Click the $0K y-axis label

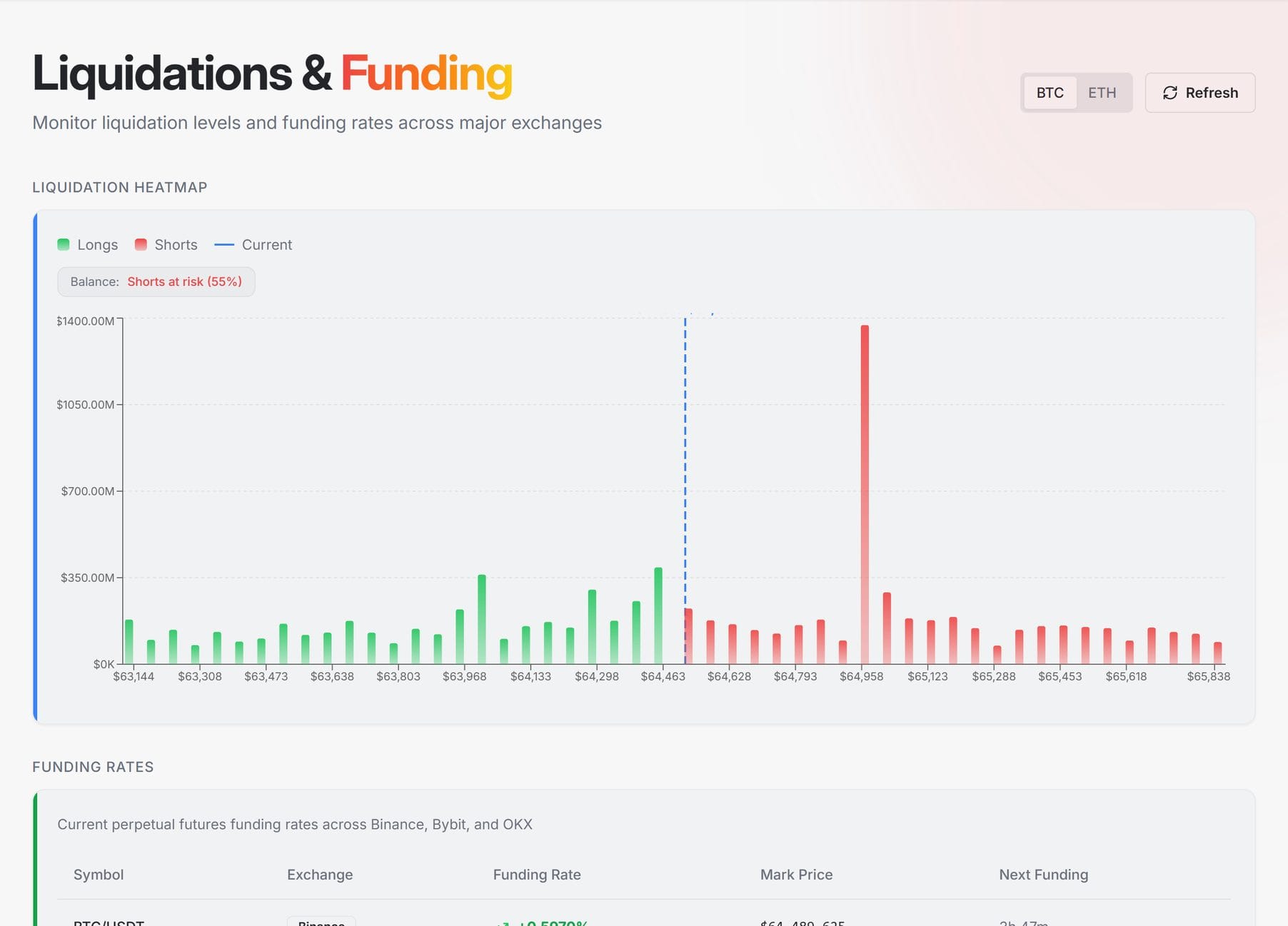point(104,664)
